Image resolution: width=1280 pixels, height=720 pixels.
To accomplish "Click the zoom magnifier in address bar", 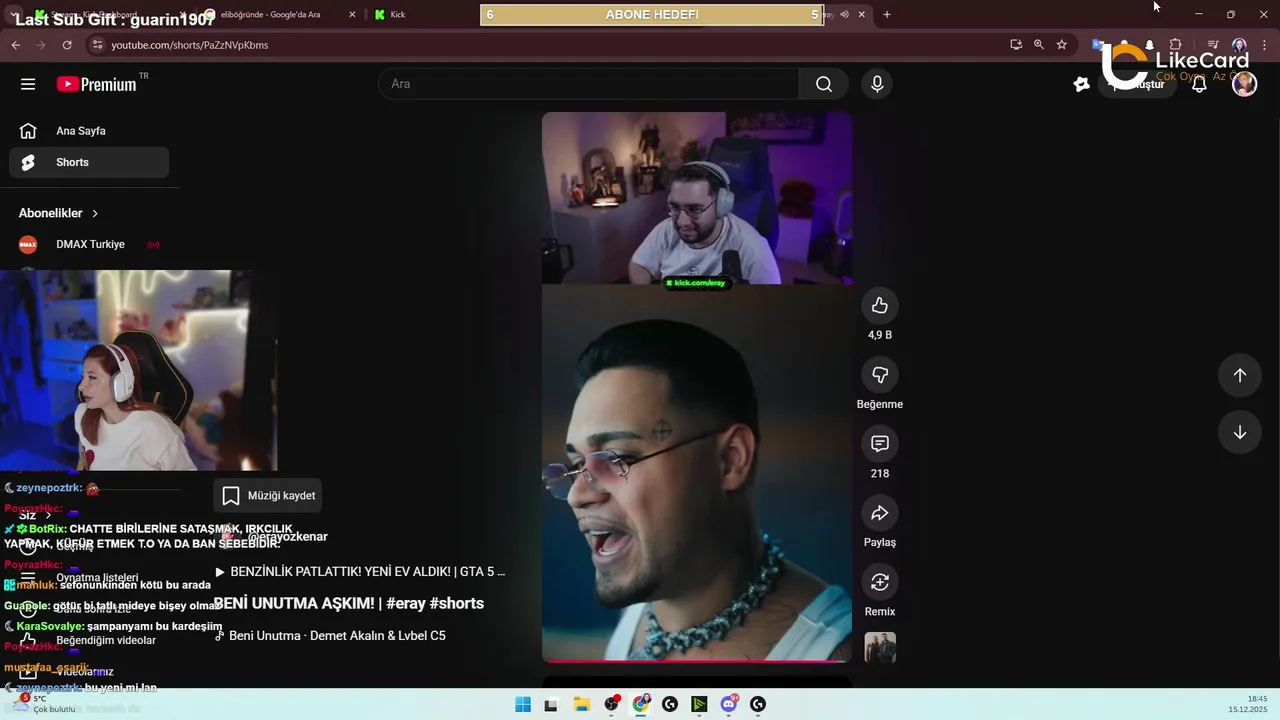I will pyautogui.click(x=1038, y=45).
